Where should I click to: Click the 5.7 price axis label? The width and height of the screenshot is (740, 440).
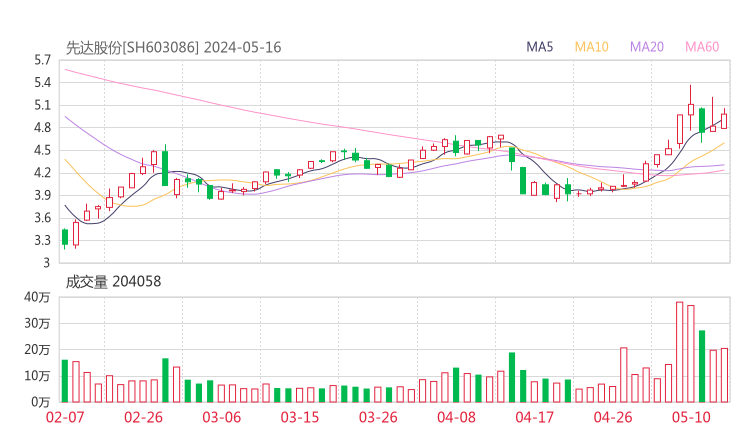coord(42,60)
